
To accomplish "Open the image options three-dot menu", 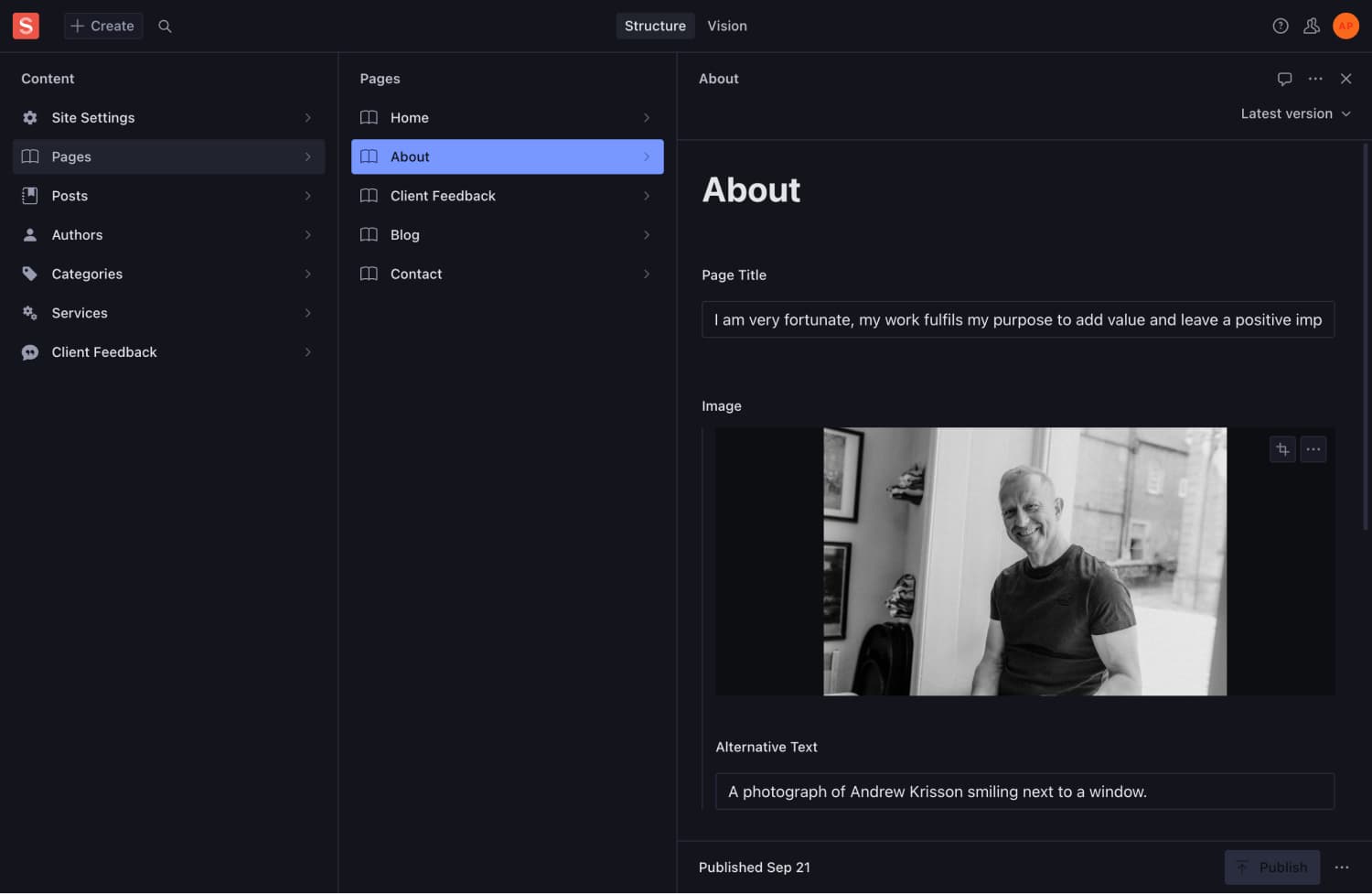I will click(1313, 449).
